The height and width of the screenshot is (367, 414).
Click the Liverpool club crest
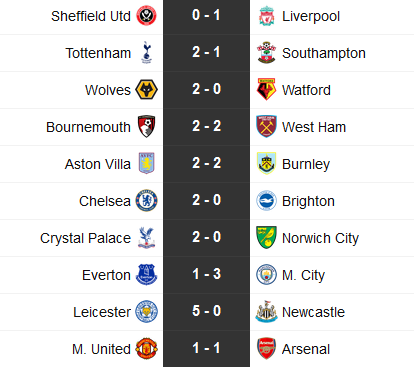pos(266,16)
